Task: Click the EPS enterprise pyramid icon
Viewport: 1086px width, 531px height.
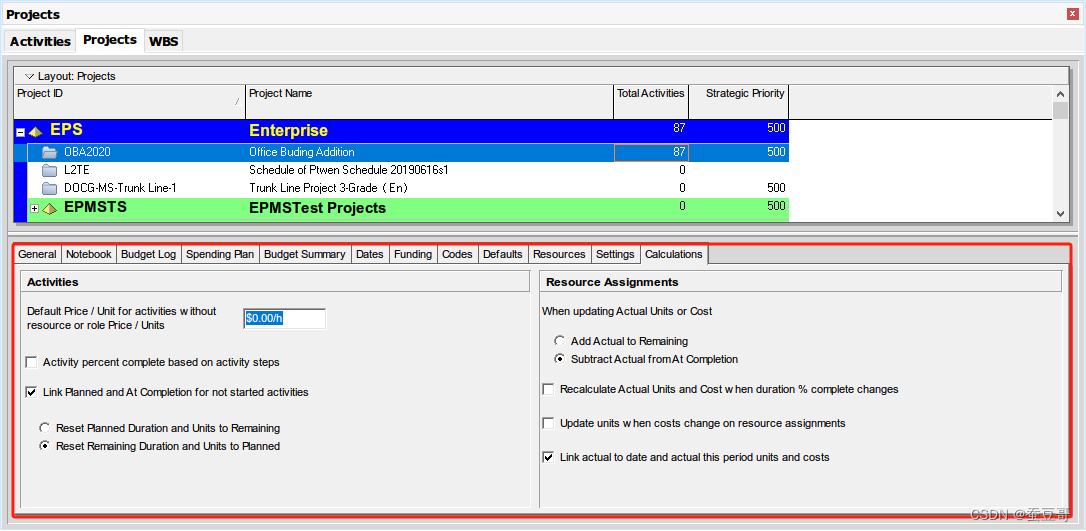Action: [36, 131]
